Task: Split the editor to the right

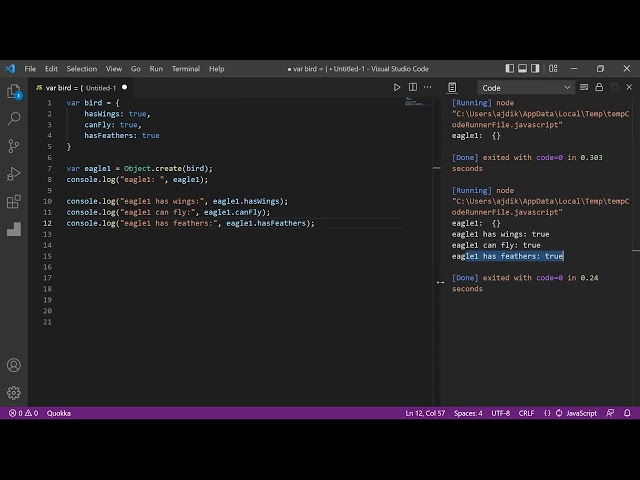Action: [x=413, y=87]
